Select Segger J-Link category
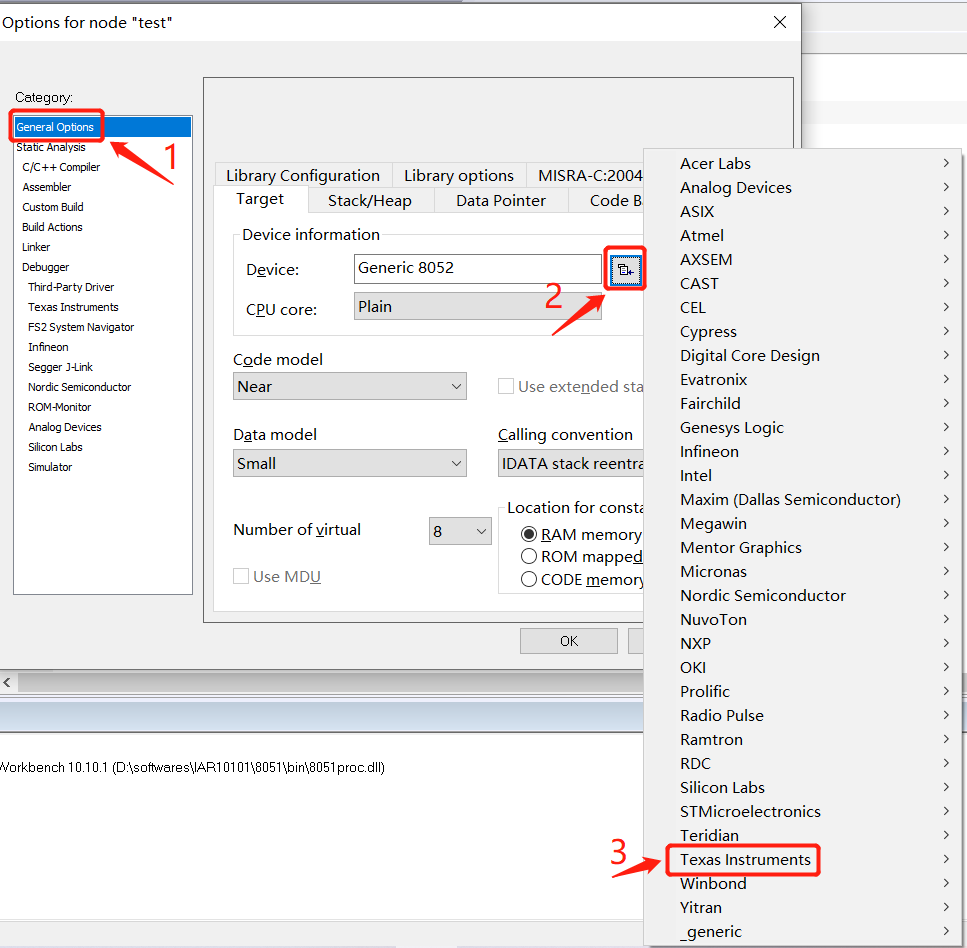The height and width of the screenshot is (948, 967). coord(60,367)
